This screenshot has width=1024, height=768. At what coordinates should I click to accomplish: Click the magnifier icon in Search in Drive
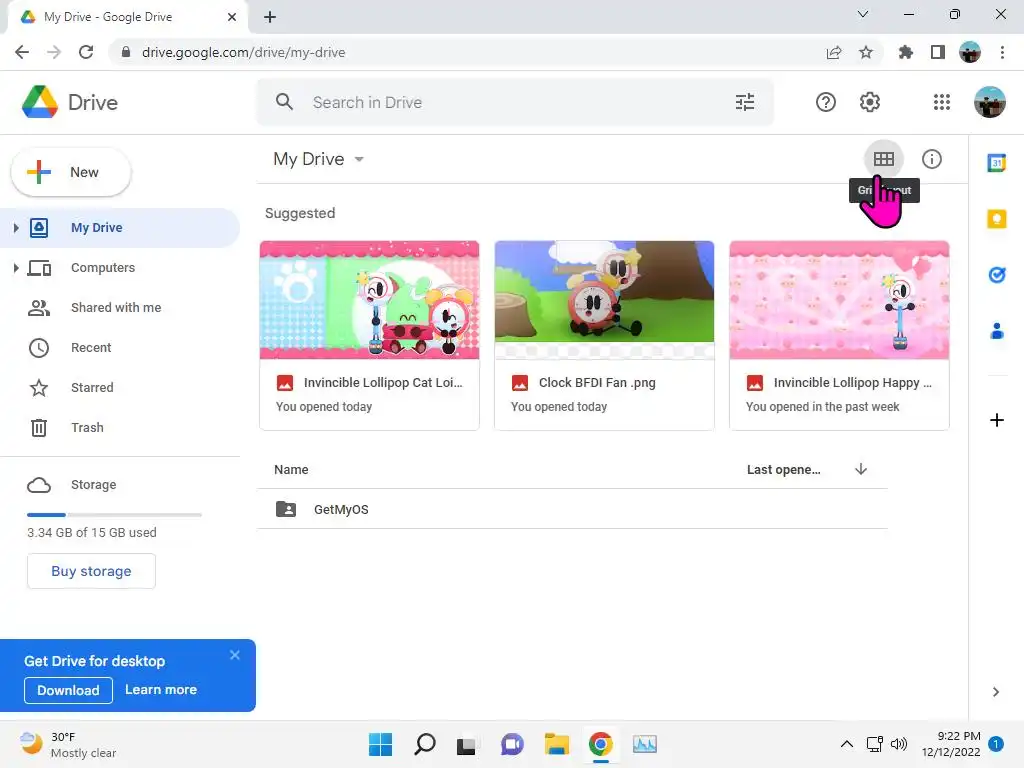pyautogui.click(x=284, y=102)
